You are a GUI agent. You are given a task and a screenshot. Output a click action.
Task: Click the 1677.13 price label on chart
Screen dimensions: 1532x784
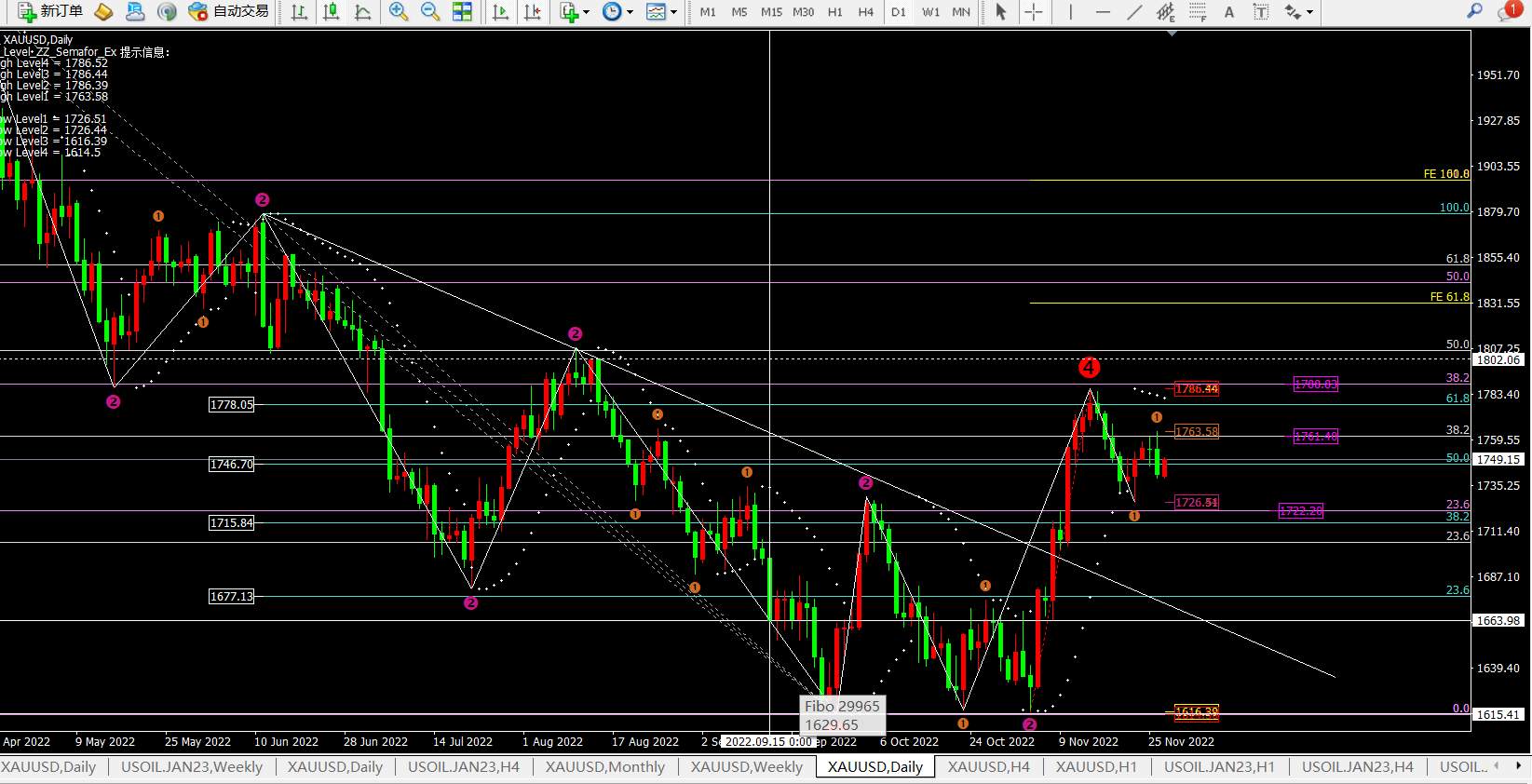point(232,596)
